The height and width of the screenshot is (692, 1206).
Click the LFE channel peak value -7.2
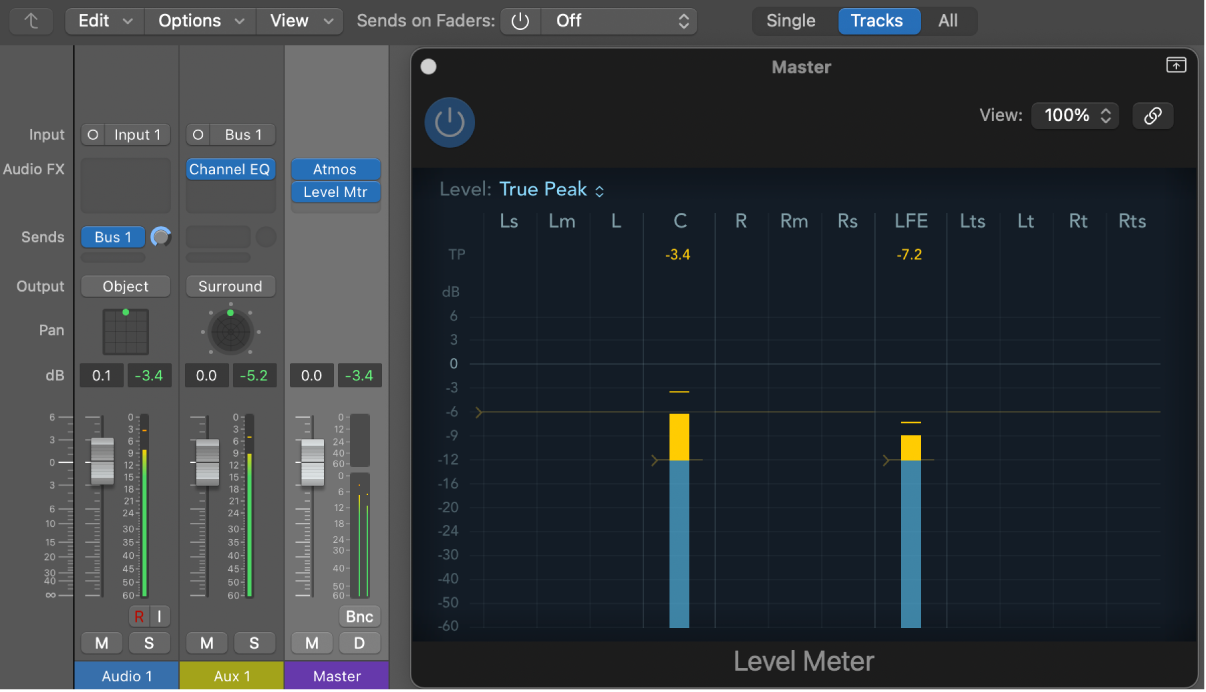pos(909,255)
